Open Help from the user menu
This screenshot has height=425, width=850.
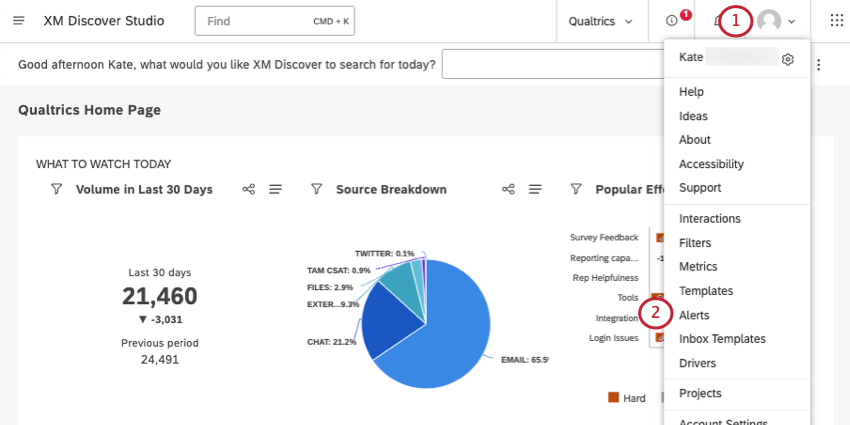click(691, 91)
